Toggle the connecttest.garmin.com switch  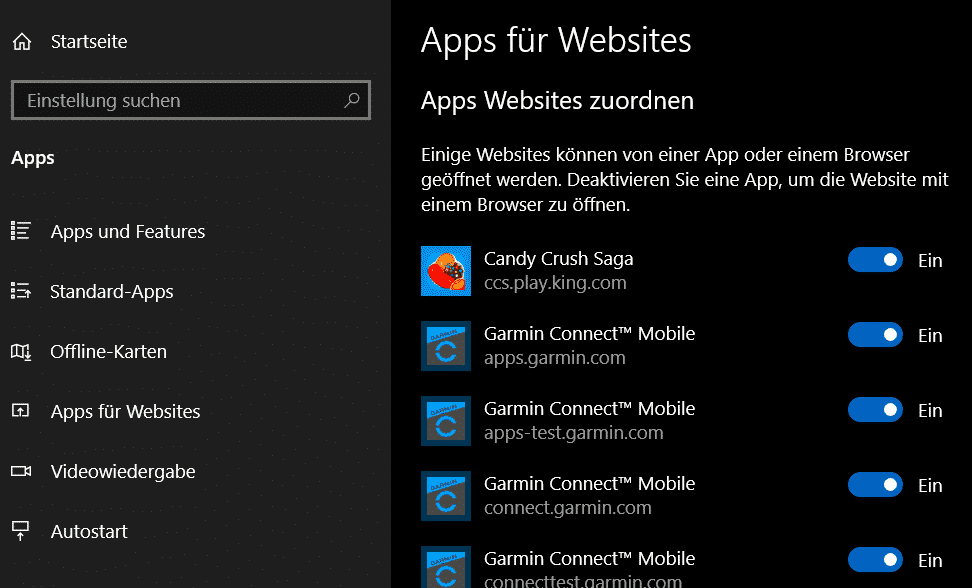[x=875, y=559]
